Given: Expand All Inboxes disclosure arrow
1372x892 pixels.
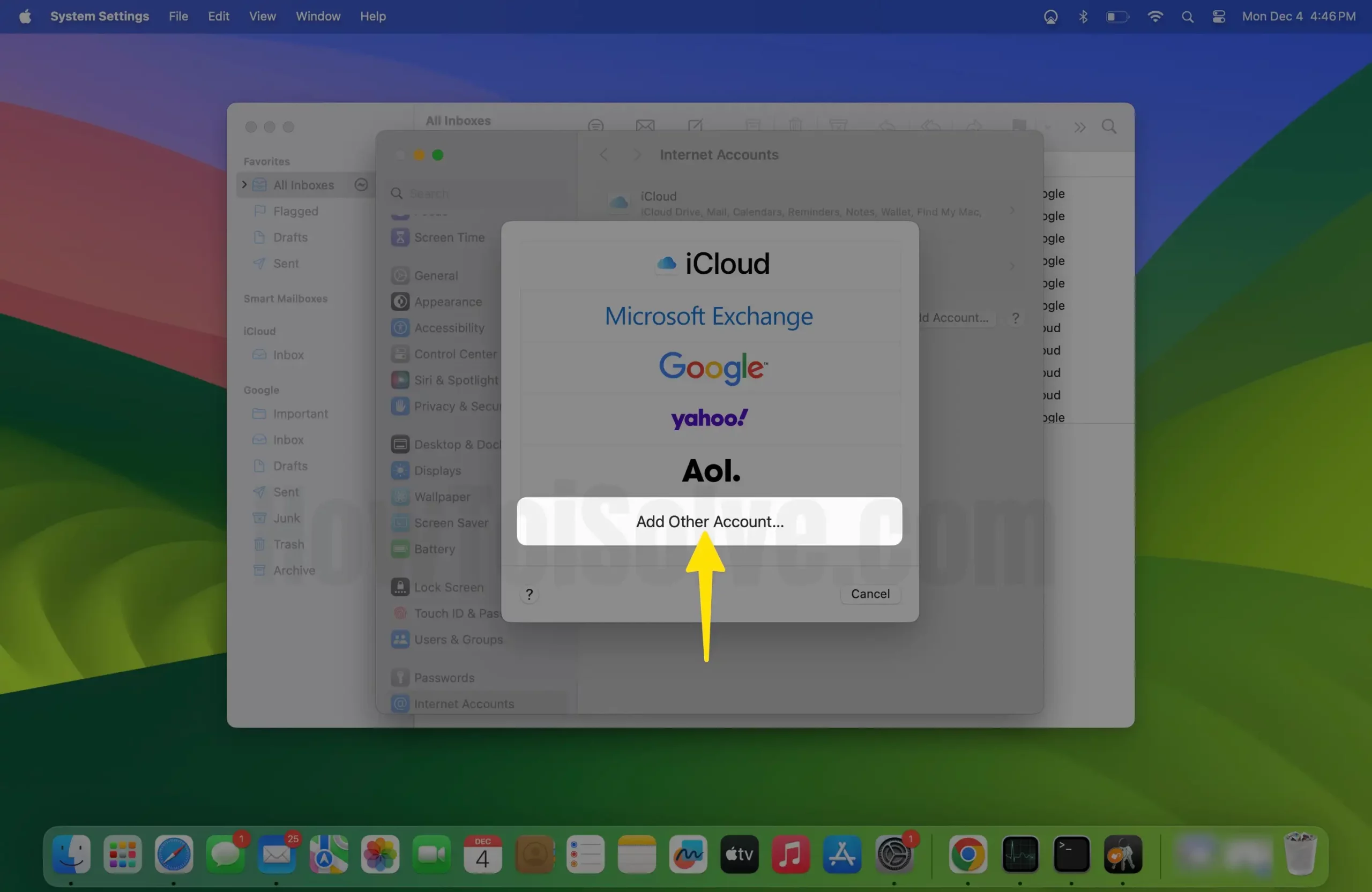Looking at the screenshot, I should pyautogui.click(x=244, y=184).
